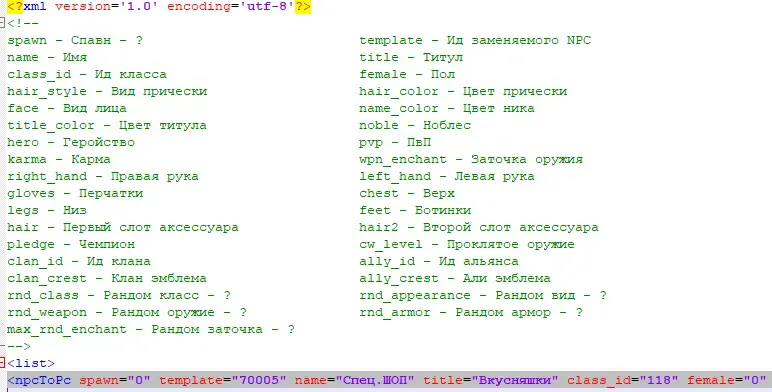Click 'rnd_class - Рандом класс' line
772x392 pixels.
coord(119,295)
